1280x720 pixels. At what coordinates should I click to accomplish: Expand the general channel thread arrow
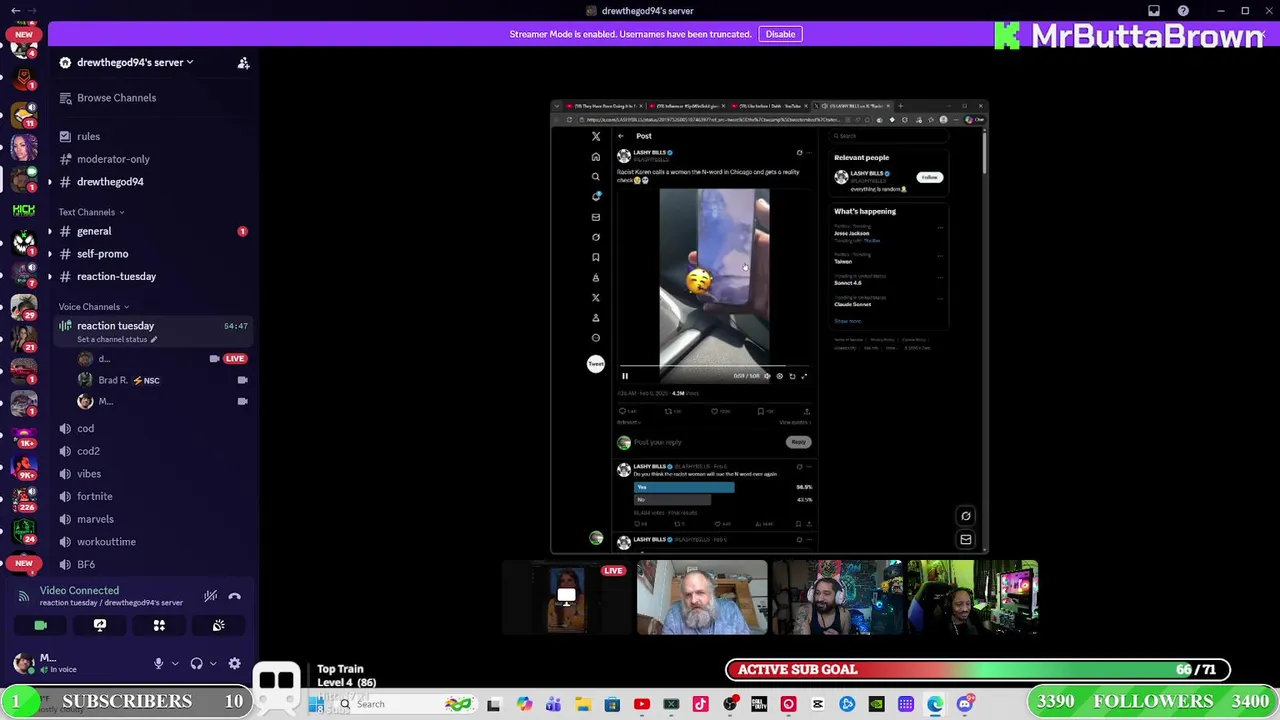coord(50,231)
